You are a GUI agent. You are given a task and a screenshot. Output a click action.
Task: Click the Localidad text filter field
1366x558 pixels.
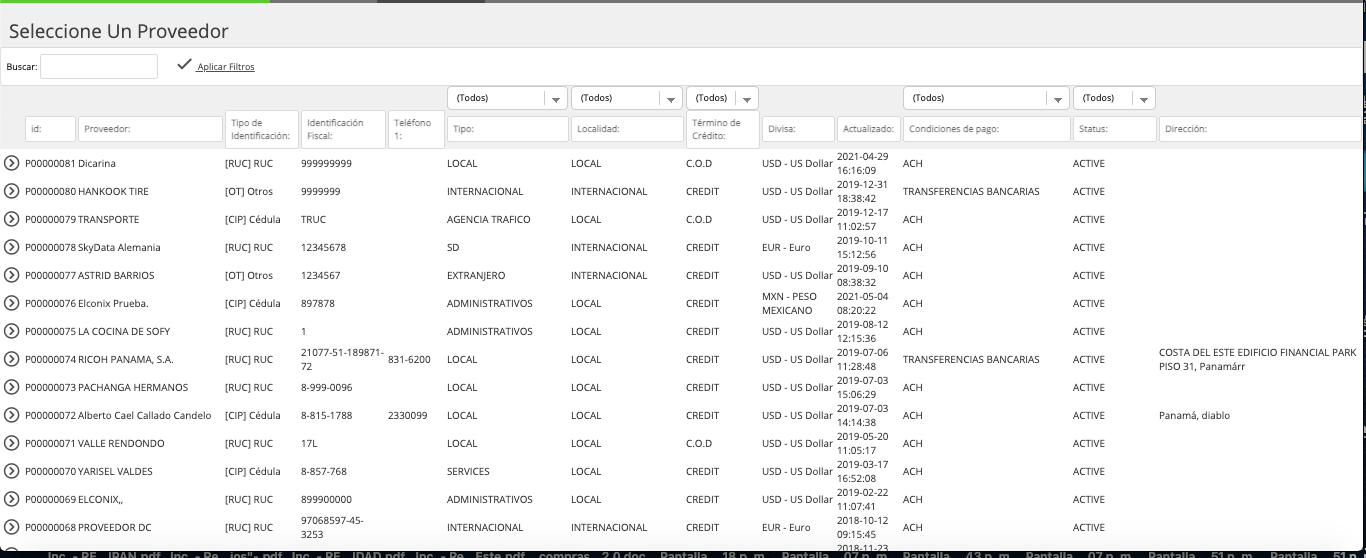click(627, 129)
